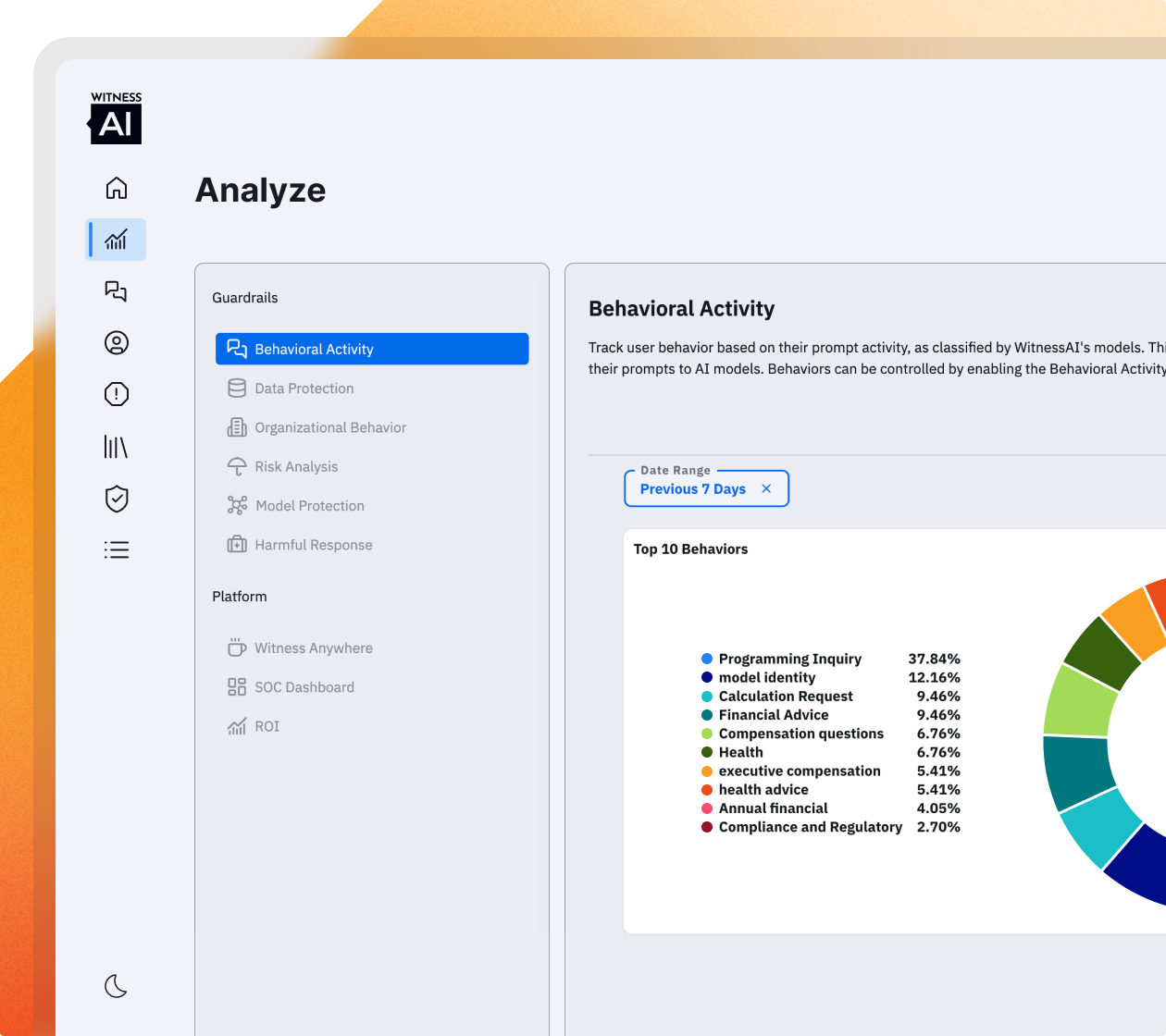Image resolution: width=1166 pixels, height=1036 pixels.
Task: Select the Analyze chart icon in sidebar
Action: 116,240
